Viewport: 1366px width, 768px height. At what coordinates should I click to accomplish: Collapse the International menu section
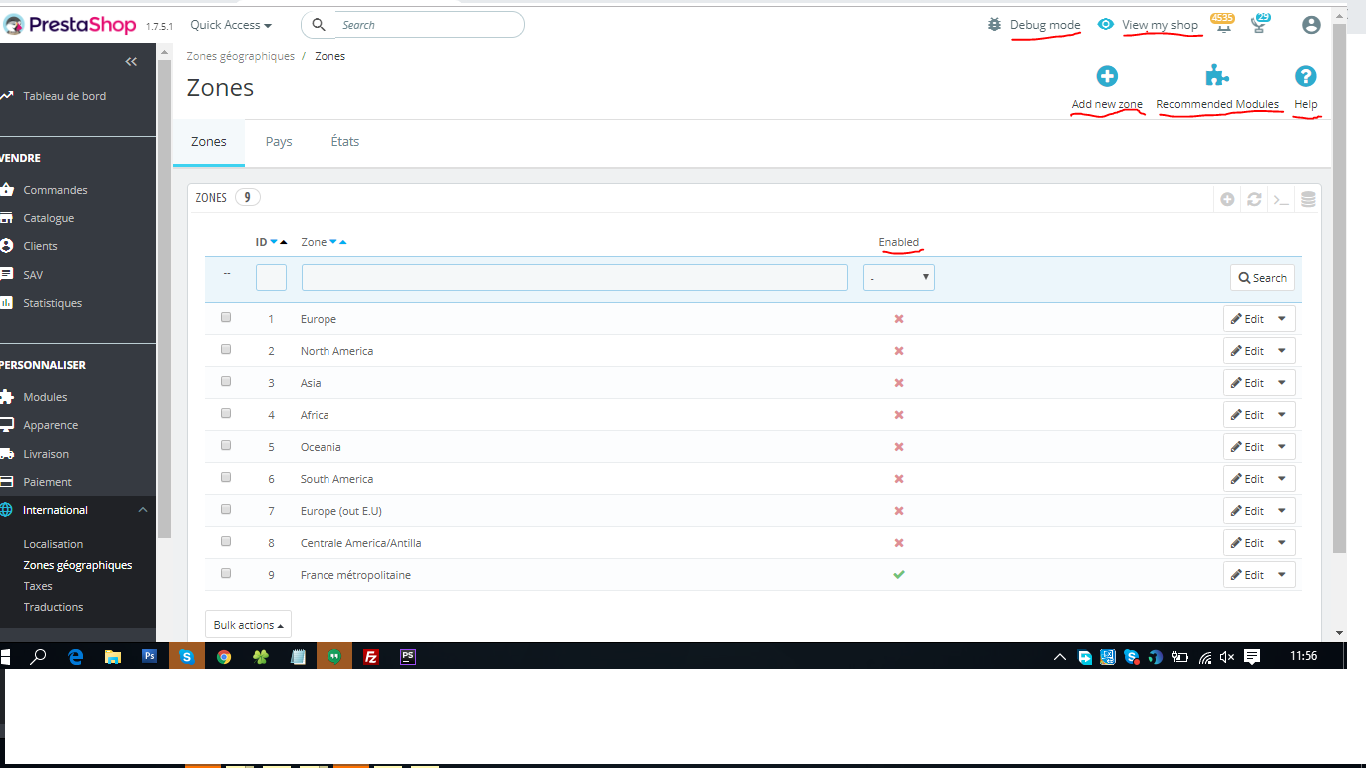143,510
